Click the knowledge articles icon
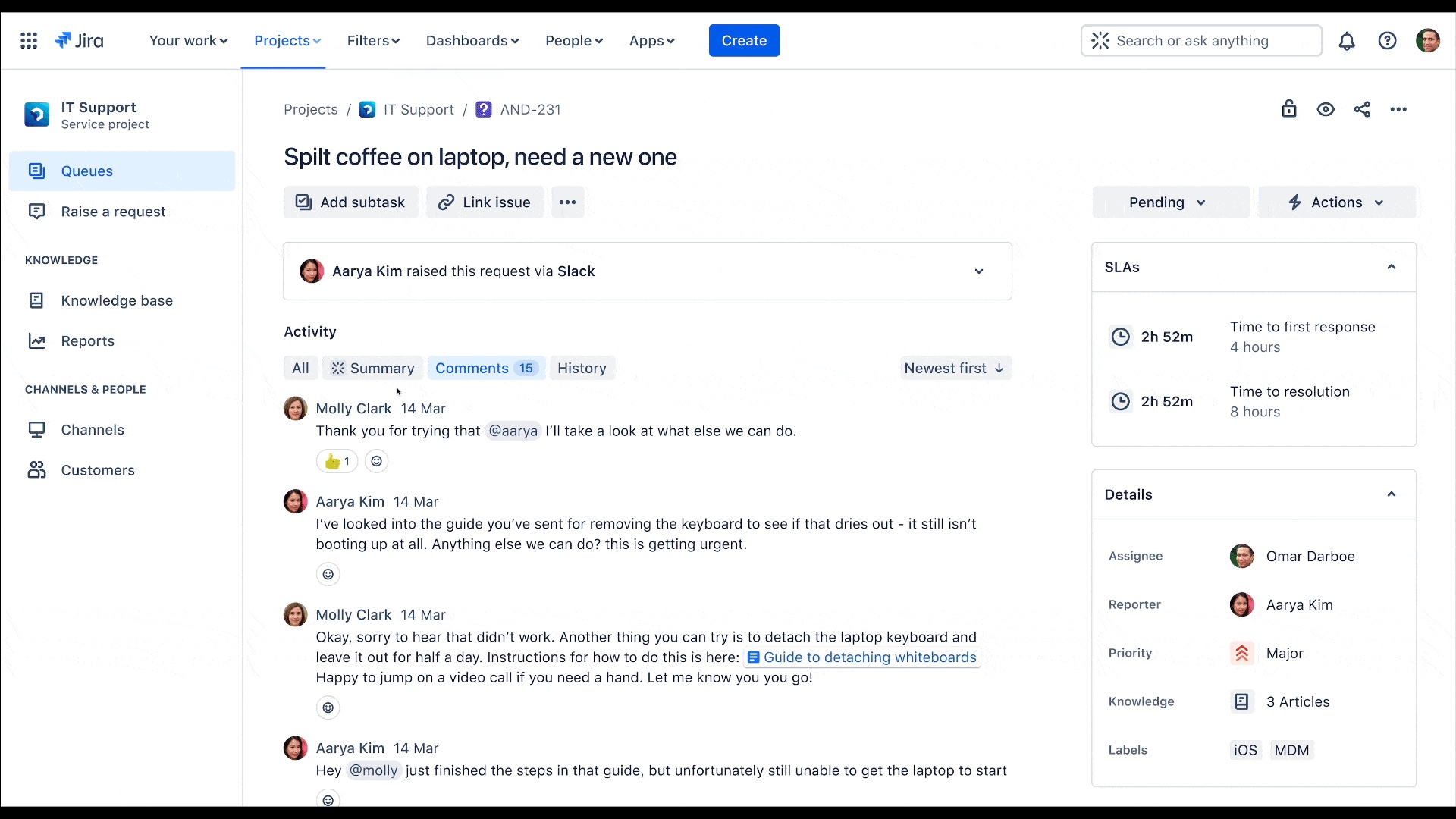Viewport: 1456px width, 819px height. click(x=1241, y=701)
